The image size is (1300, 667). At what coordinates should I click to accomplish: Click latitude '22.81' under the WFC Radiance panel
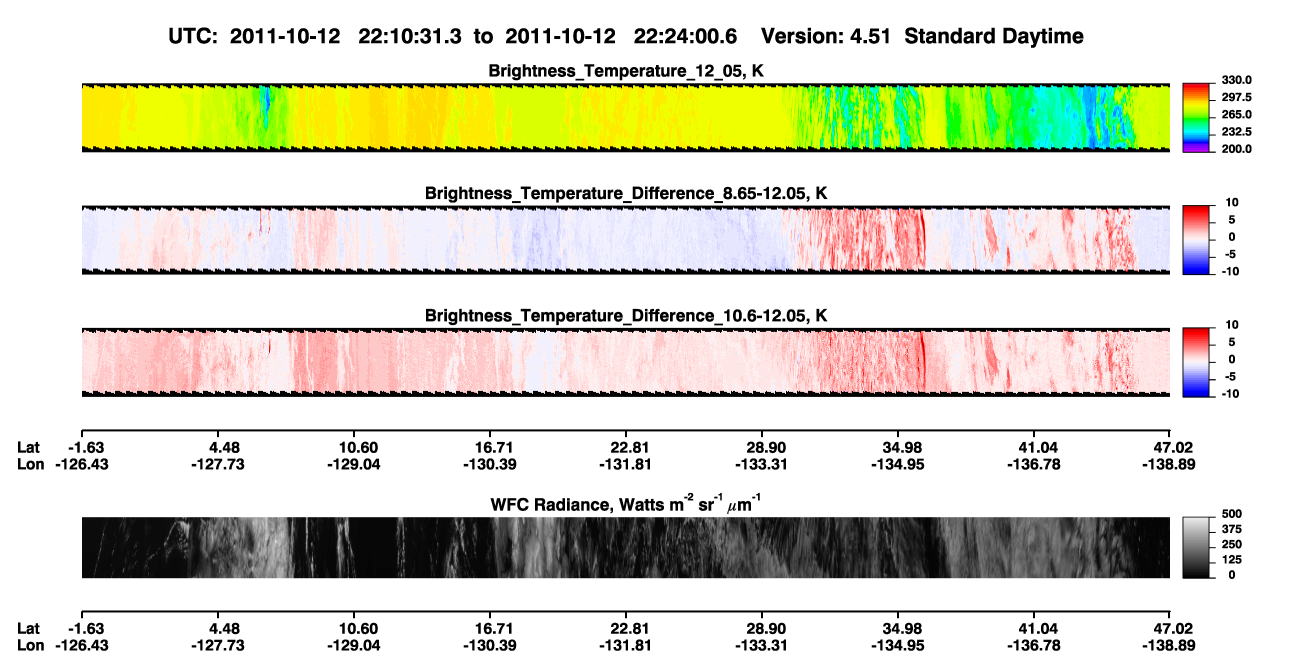(626, 628)
